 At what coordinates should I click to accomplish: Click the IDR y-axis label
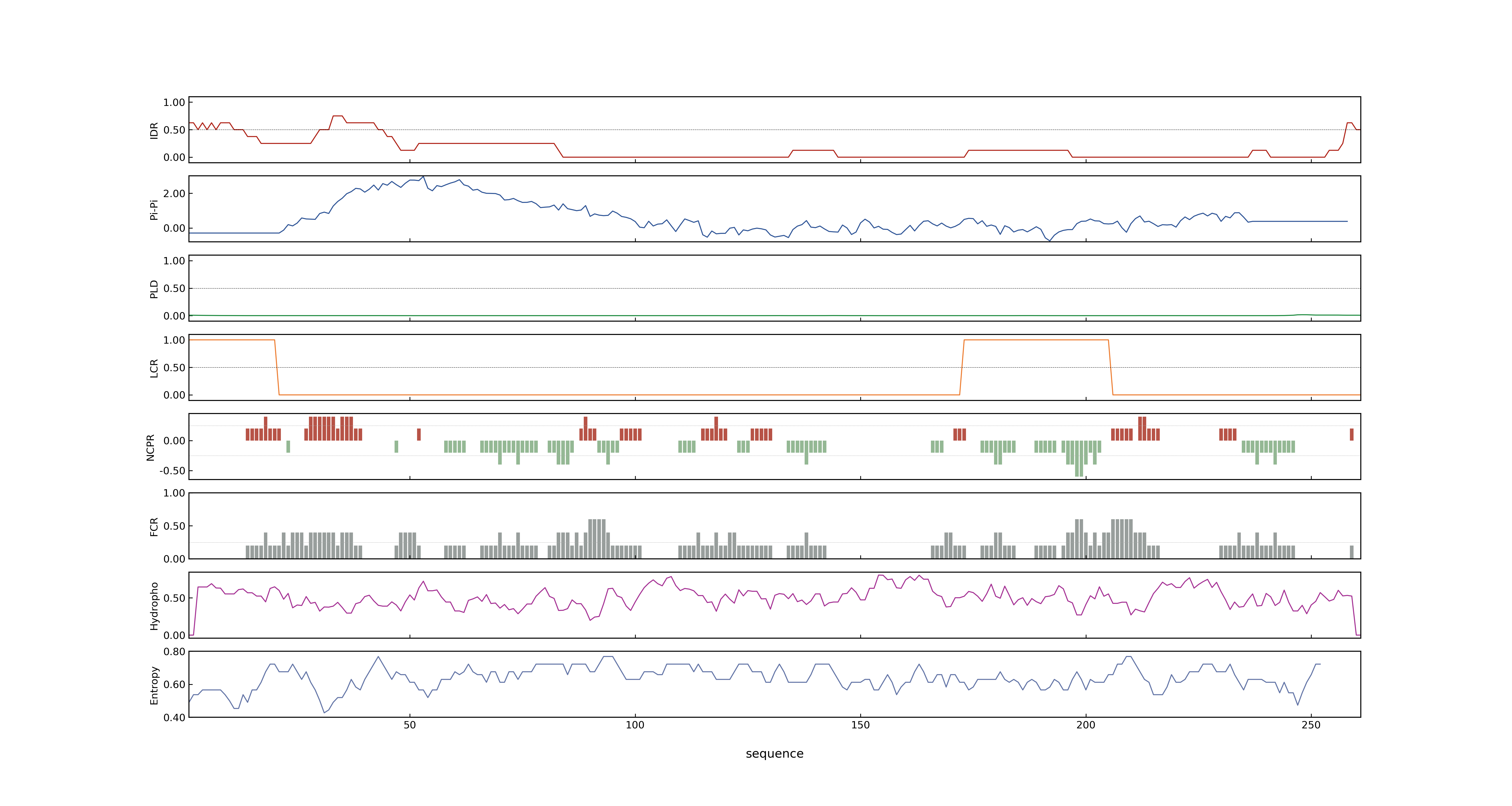(x=154, y=130)
